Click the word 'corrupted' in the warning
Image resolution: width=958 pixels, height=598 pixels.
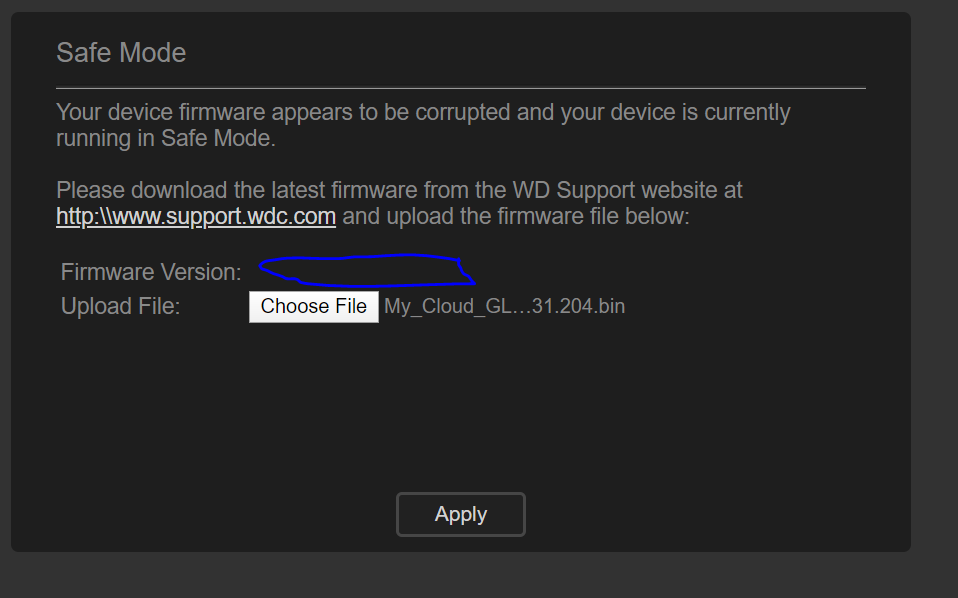click(463, 112)
